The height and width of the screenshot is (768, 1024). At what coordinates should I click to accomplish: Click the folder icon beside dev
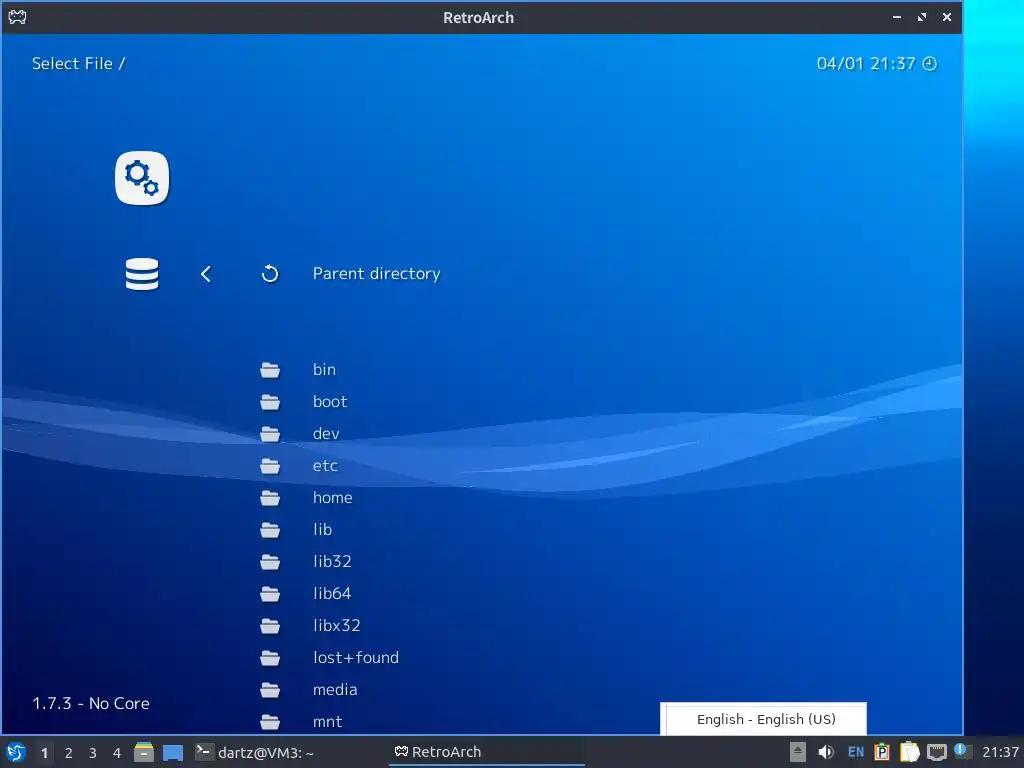click(x=270, y=434)
